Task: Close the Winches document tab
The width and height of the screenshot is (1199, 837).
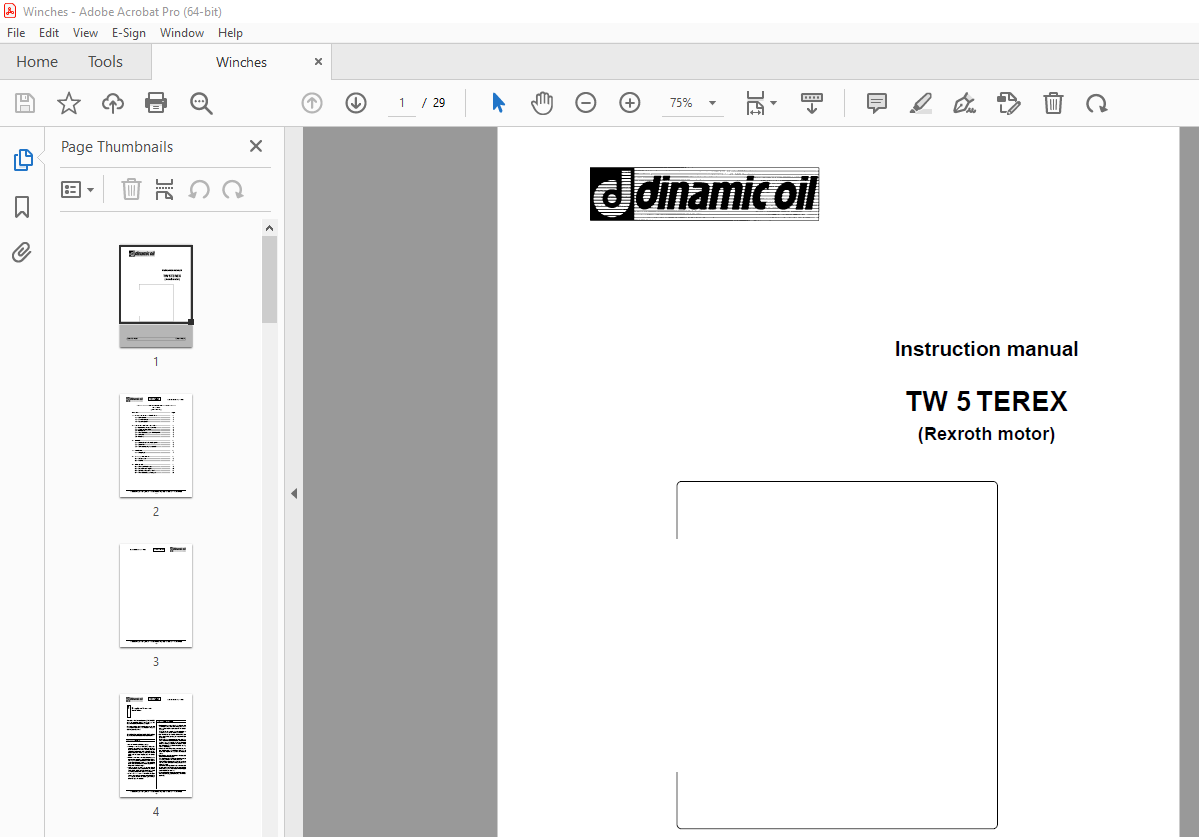Action: [318, 62]
